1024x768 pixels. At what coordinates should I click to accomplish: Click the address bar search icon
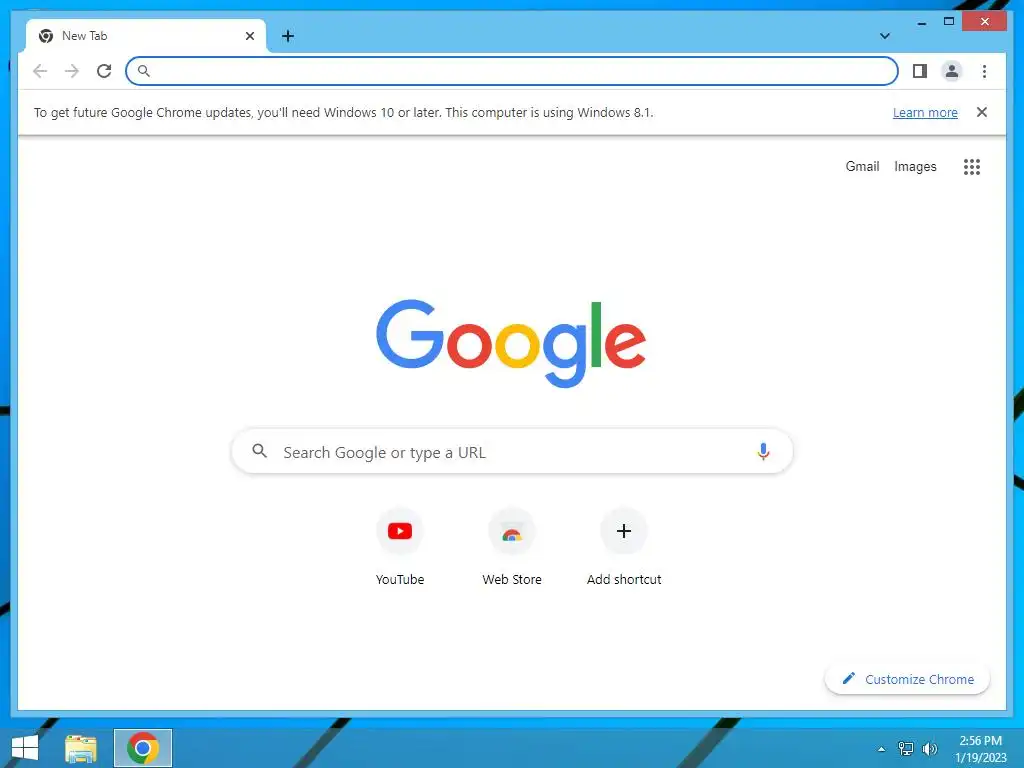pos(144,71)
